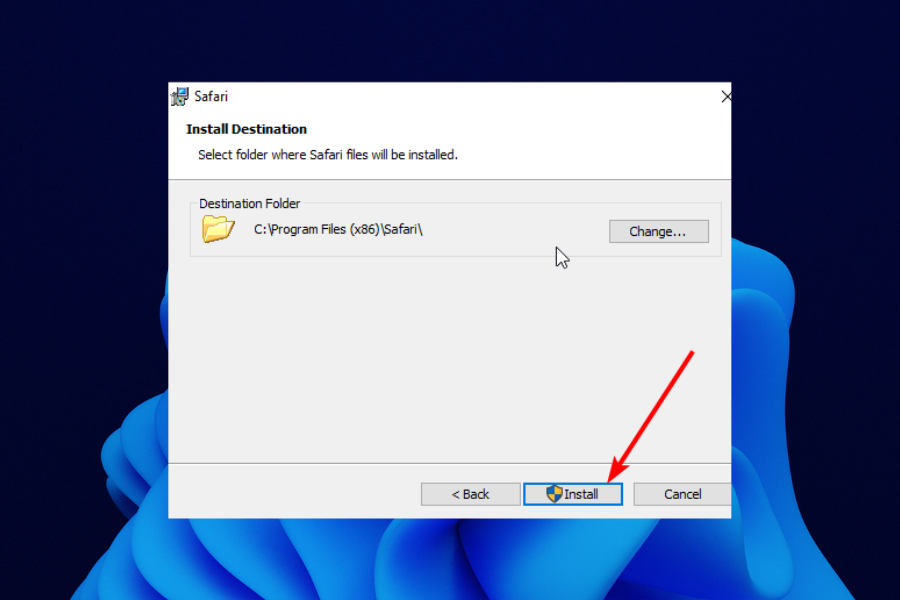Click the Destination Folder group label
This screenshot has width=900, height=600.
(x=250, y=203)
